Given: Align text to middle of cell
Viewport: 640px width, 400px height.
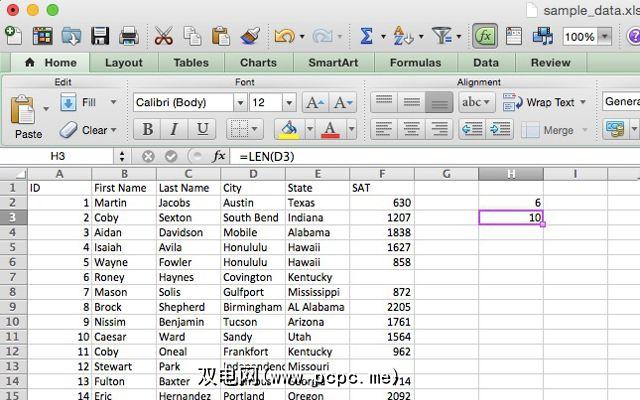Looking at the screenshot, I should click(x=411, y=102).
